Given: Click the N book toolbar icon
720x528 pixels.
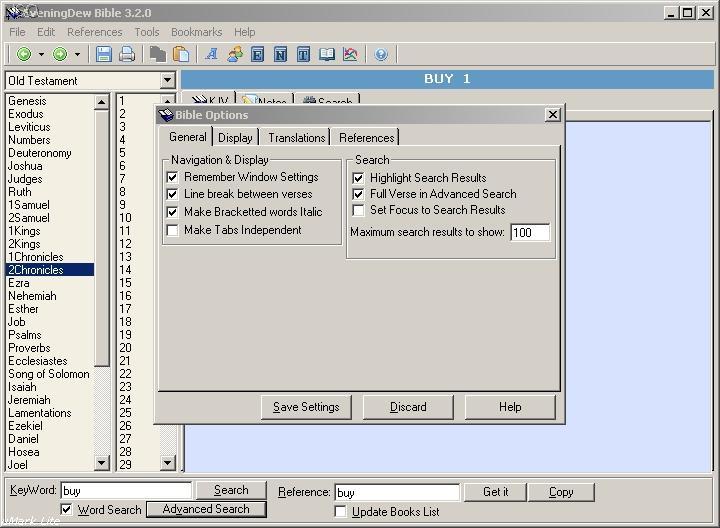Looking at the screenshot, I should point(280,55).
